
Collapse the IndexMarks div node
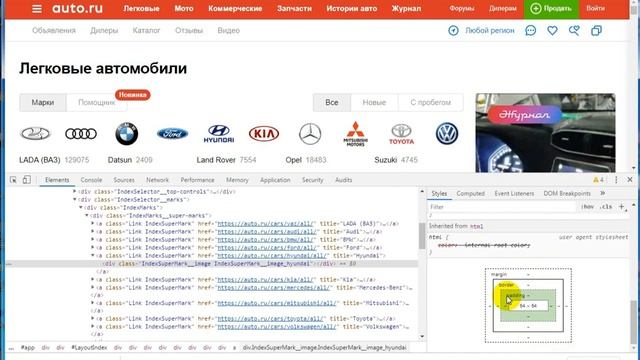coord(81,207)
